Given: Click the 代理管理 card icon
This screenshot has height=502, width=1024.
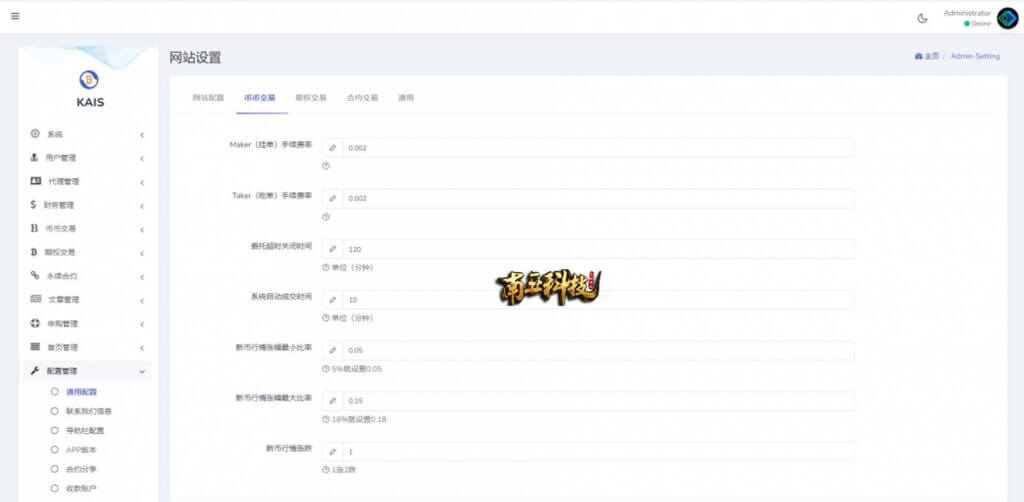Looking at the screenshot, I should 36,181.
